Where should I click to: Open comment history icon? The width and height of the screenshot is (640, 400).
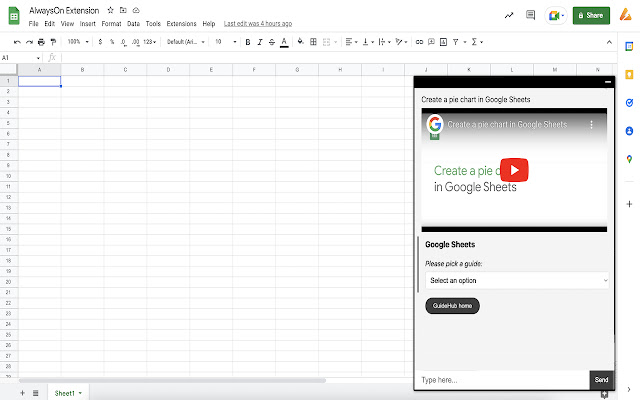(530, 16)
